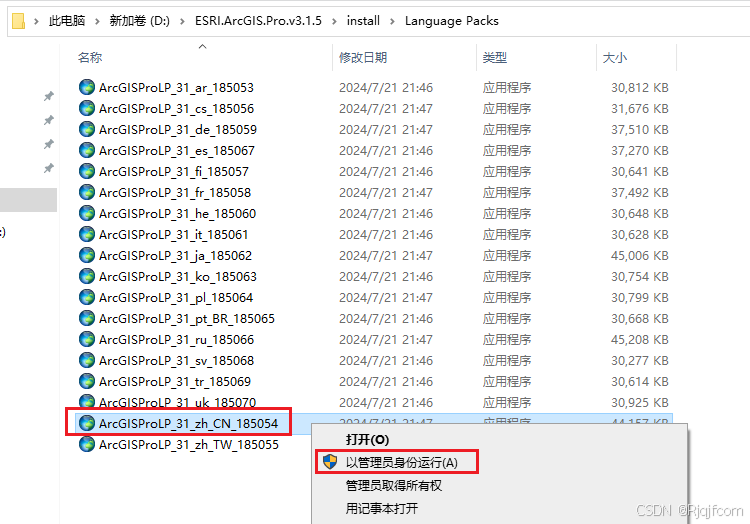Click the 37,510 KB size cell
This screenshot has height=524, width=750.
coord(640,129)
